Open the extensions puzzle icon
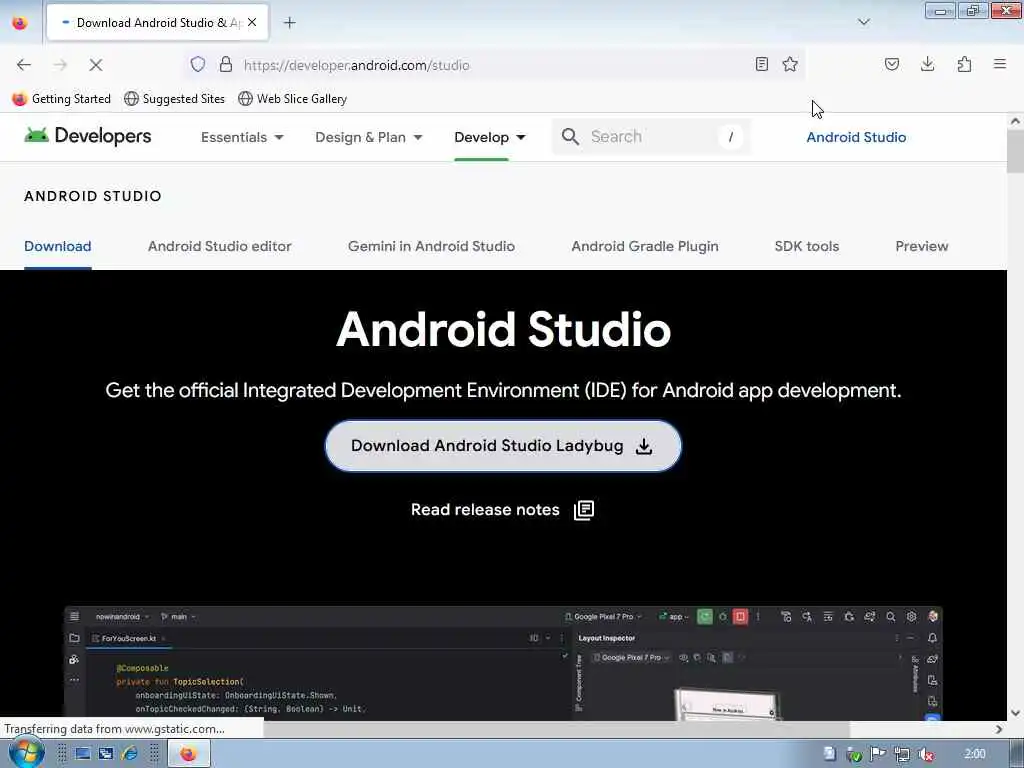 (964, 64)
